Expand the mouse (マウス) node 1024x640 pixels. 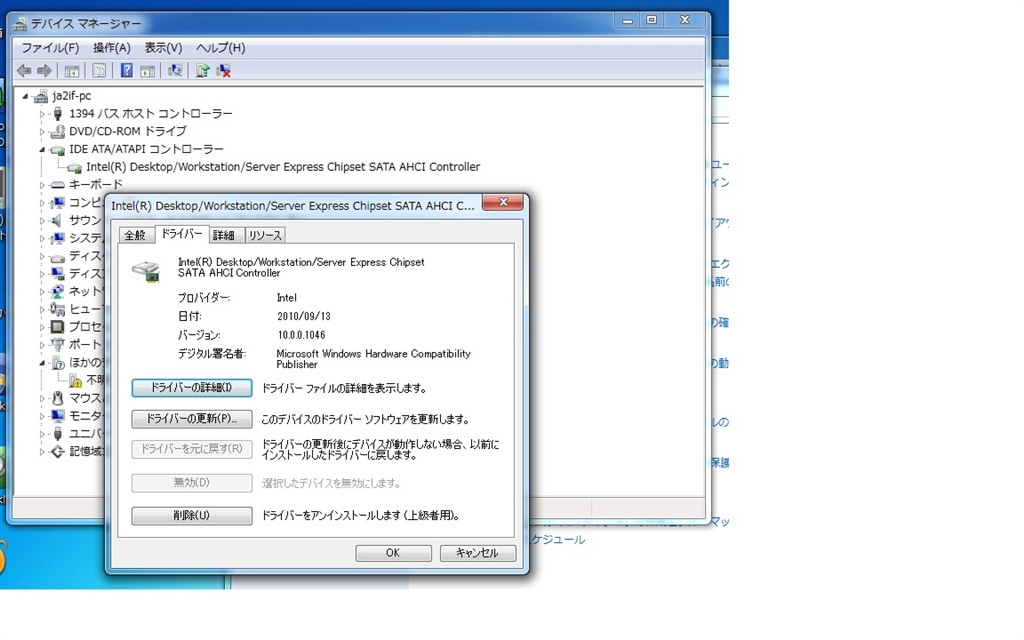click(x=42, y=398)
